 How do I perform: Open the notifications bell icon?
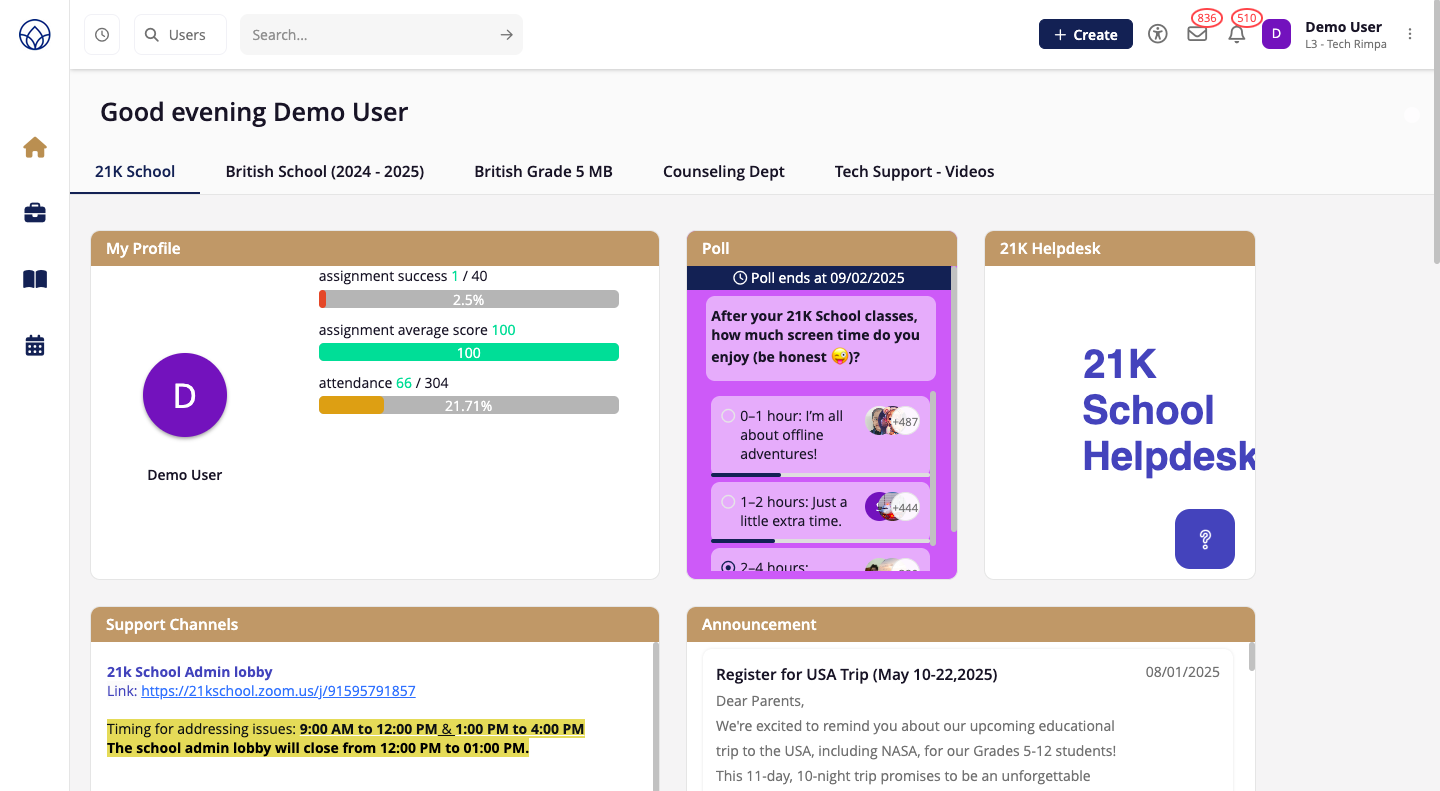click(x=1237, y=34)
